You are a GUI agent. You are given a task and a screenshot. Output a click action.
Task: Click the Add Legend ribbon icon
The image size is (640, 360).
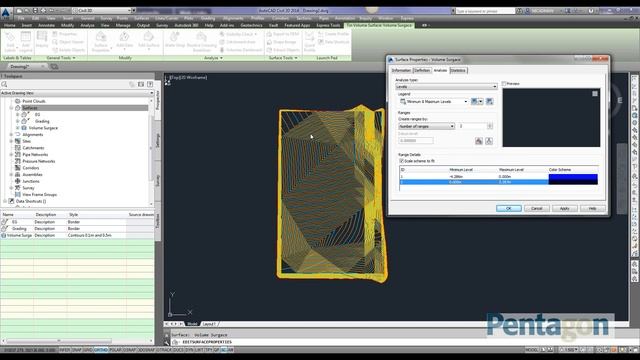click(26, 37)
